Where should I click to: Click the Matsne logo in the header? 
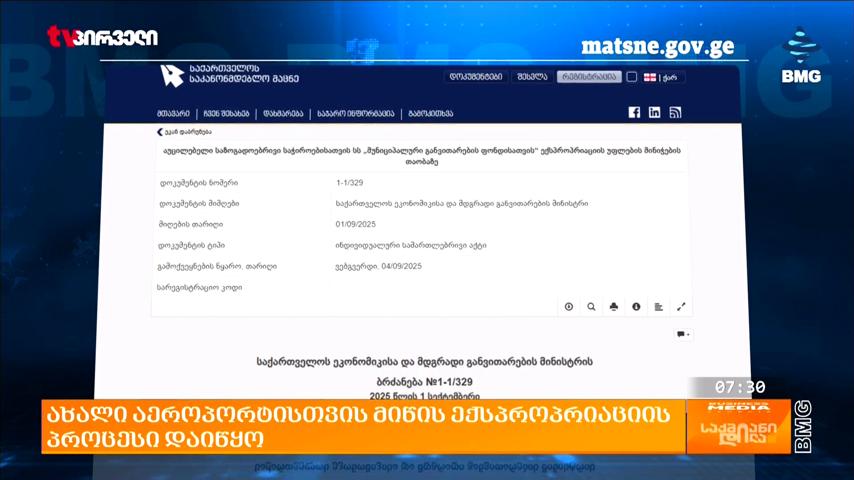pos(229,75)
